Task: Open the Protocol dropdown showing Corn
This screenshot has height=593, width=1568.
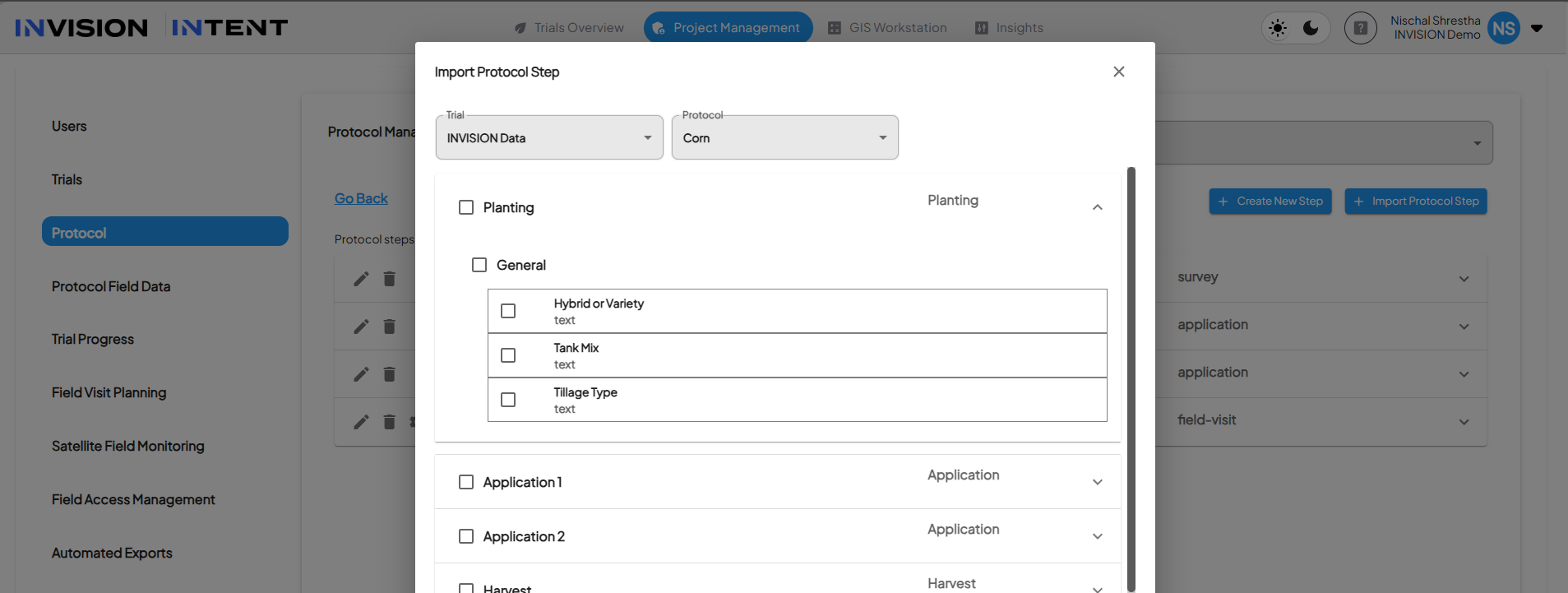Action: [x=784, y=138]
